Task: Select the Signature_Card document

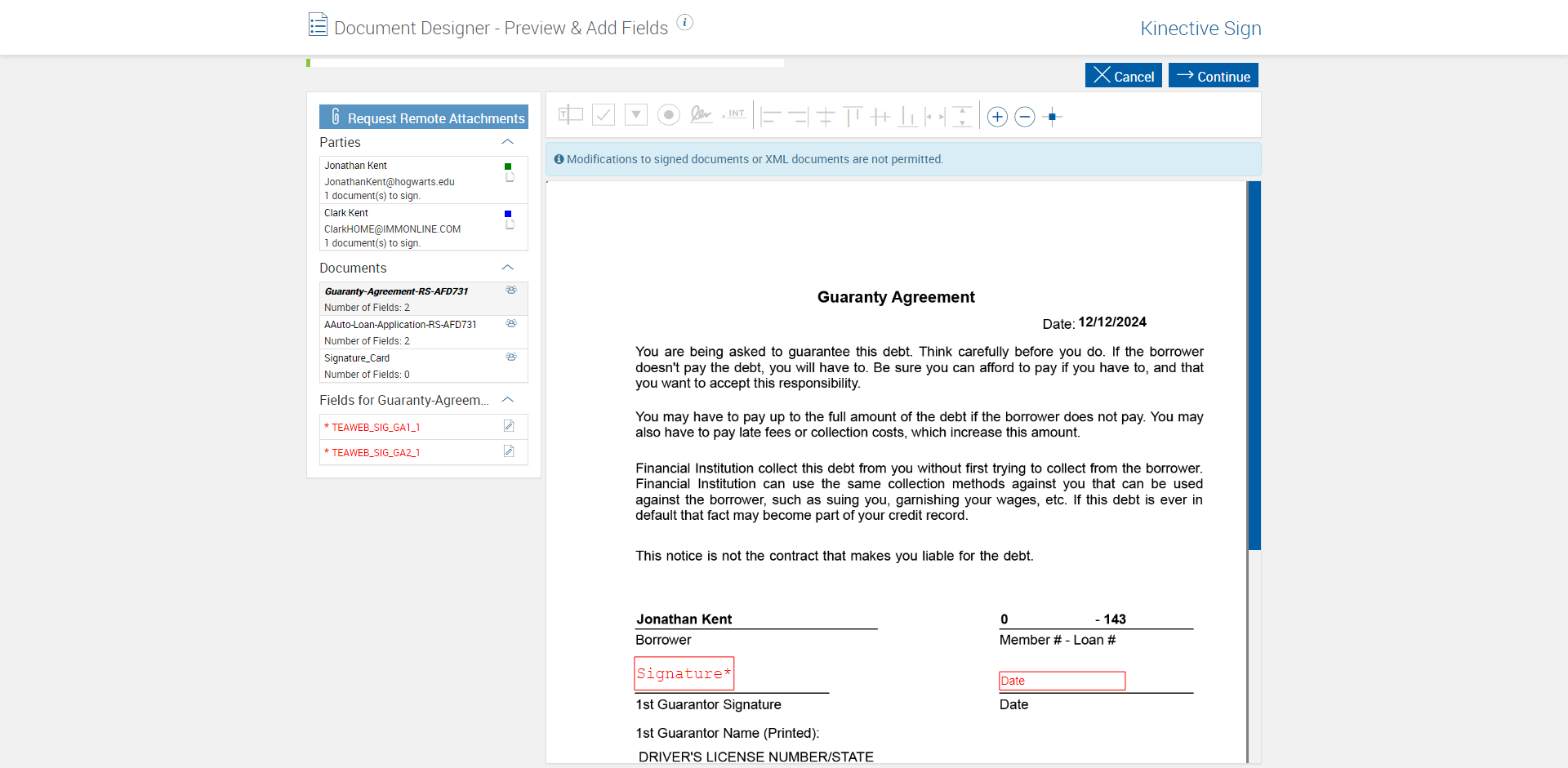Action: [x=424, y=366]
